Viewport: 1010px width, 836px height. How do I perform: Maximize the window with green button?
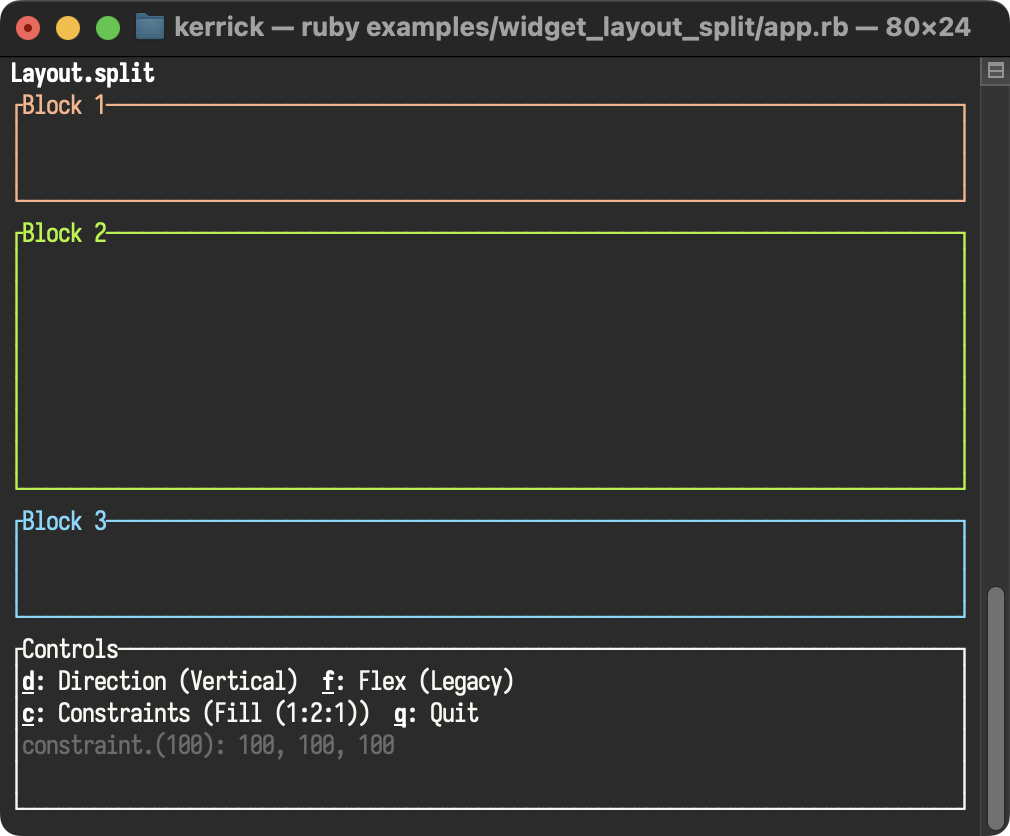pyautogui.click(x=108, y=28)
